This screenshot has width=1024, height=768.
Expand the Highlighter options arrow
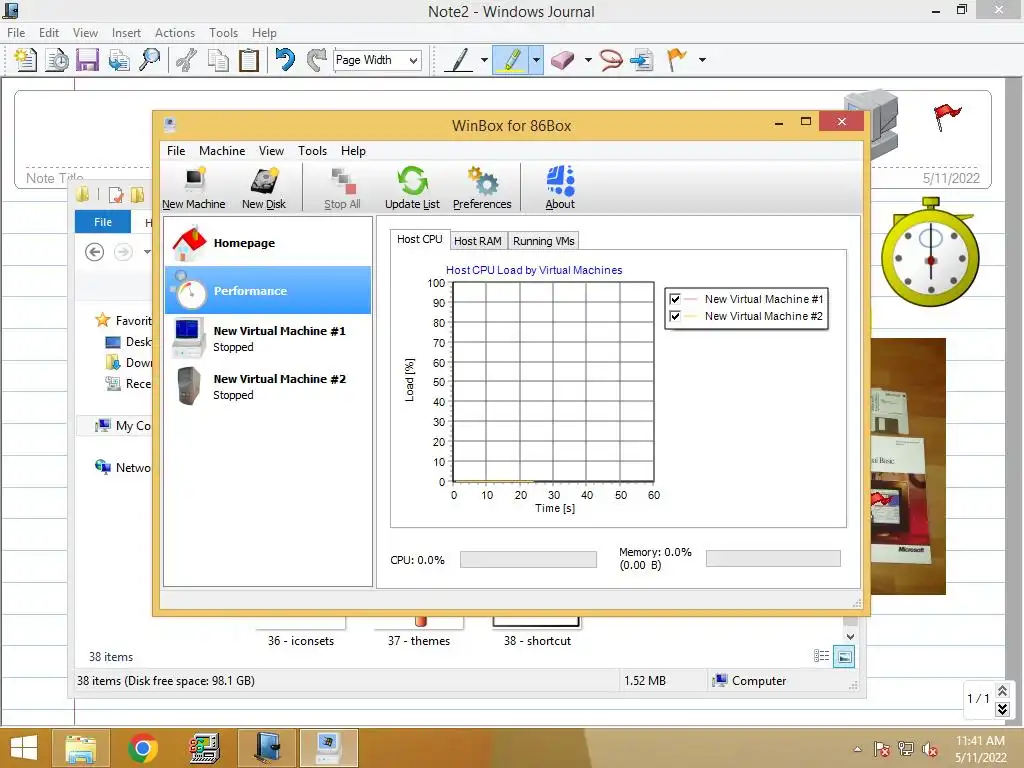(x=536, y=60)
